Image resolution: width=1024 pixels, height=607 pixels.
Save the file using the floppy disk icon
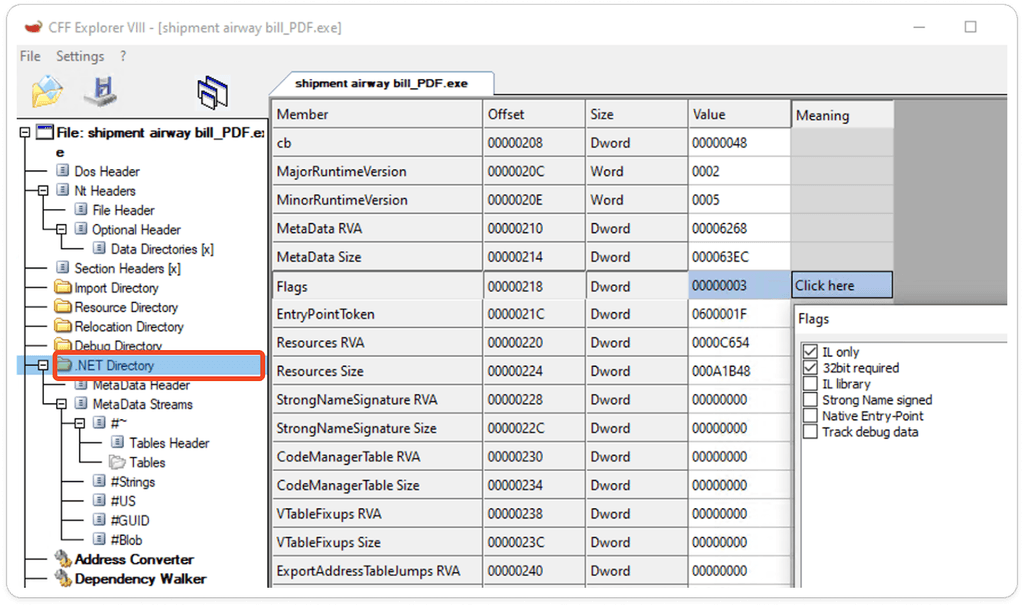click(x=101, y=91)
